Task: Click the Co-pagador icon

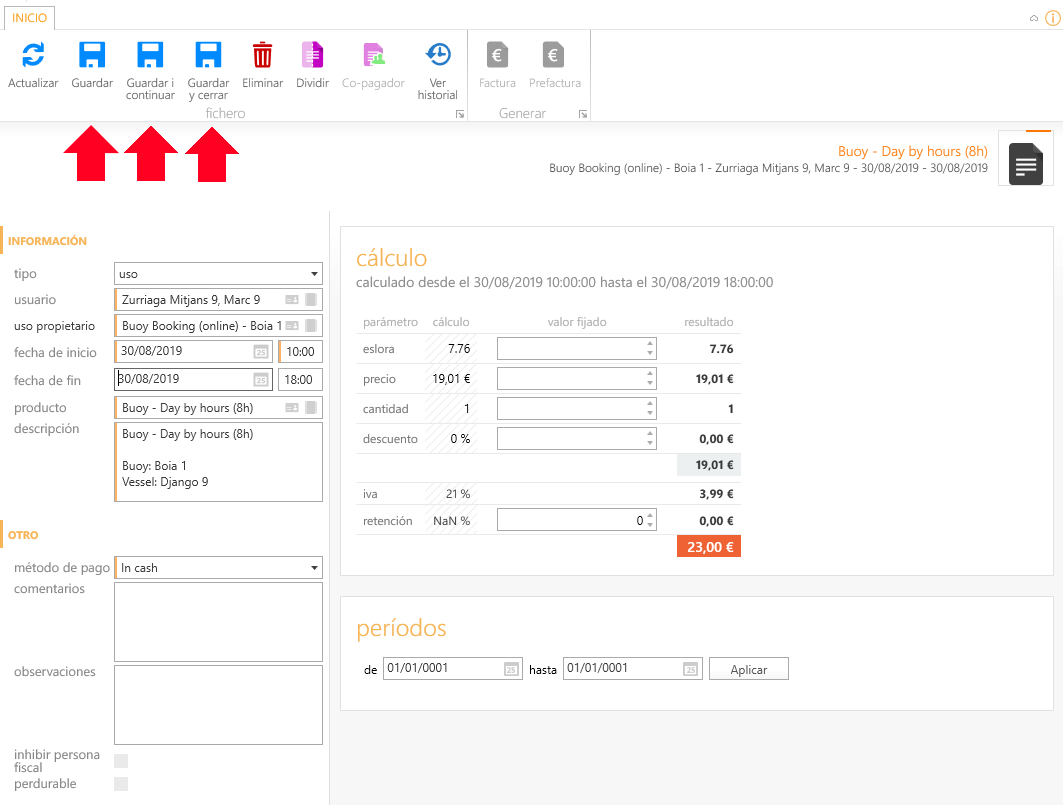Action: pos(374,55)
